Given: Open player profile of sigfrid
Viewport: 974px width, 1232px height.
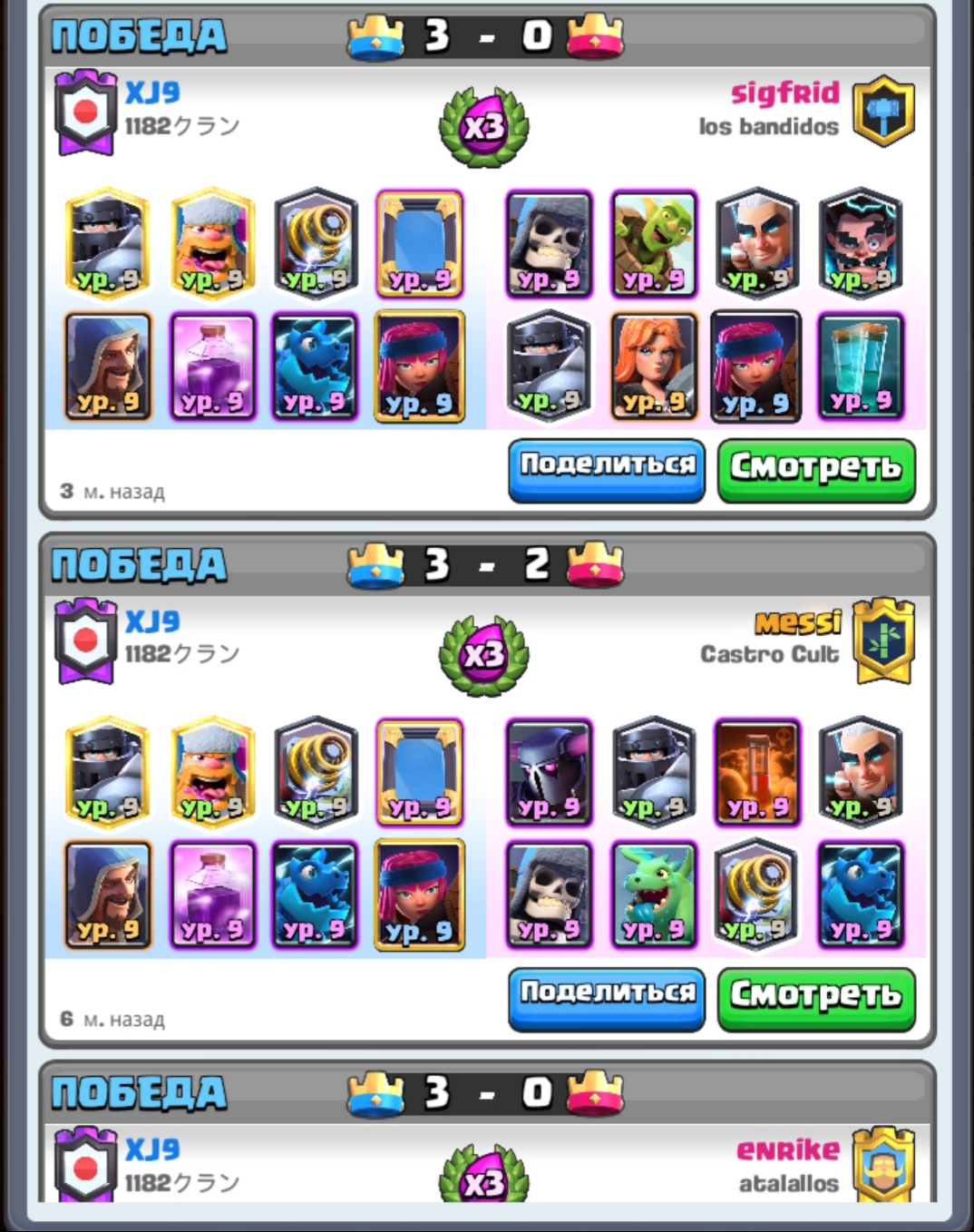Looking at the screenshot, I should (x=785, y=93).
